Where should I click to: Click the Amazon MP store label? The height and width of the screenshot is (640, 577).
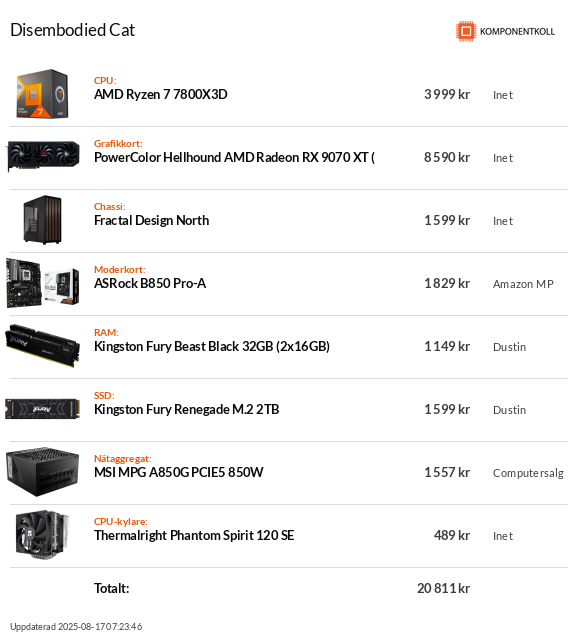pyautogui.click(x=523, y=284)
